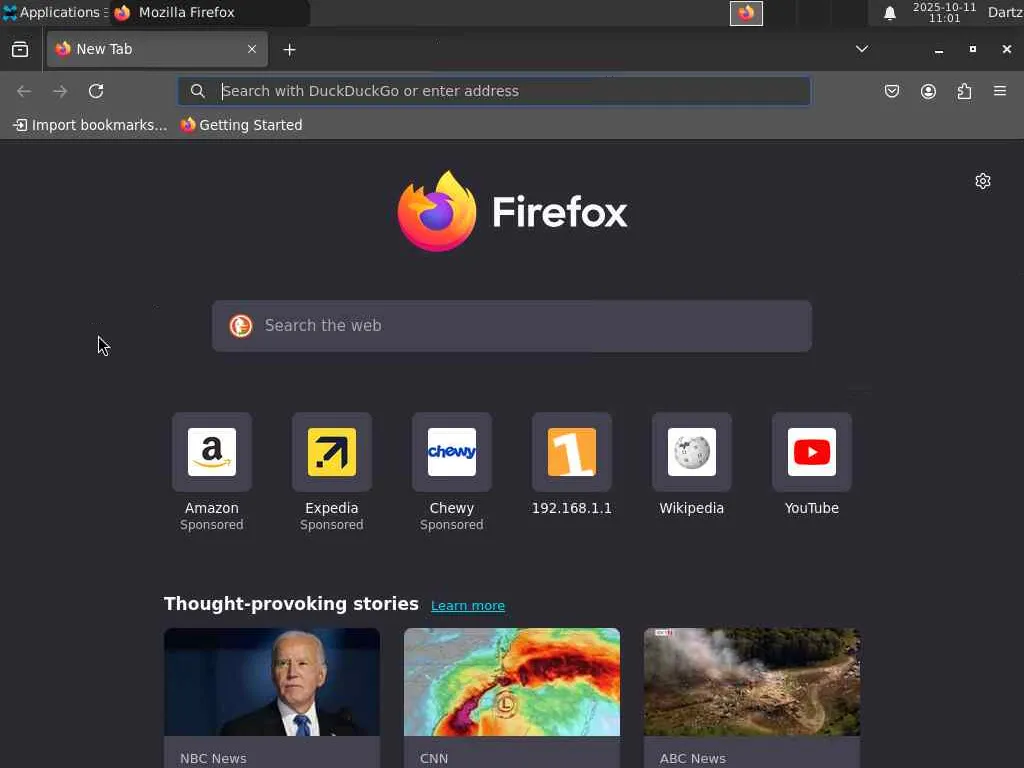Follow the Learn more link
This screenshot has height=768, width=1024.
[468, 605]
